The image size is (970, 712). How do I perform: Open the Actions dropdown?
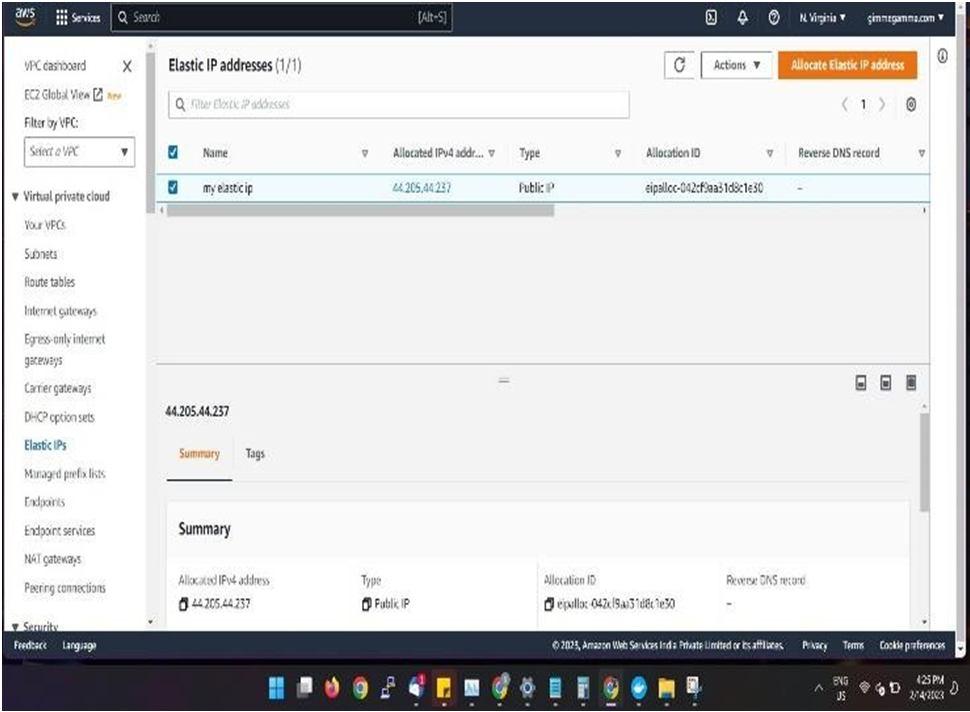(x=736, y=65)
